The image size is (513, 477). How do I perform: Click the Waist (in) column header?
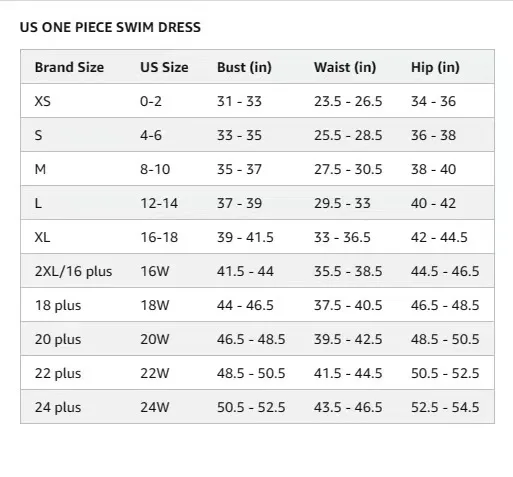(345, 67)
